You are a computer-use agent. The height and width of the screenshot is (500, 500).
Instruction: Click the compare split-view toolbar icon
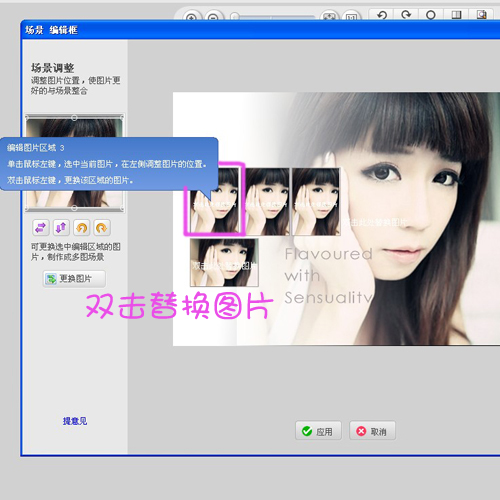coord(456,15)
